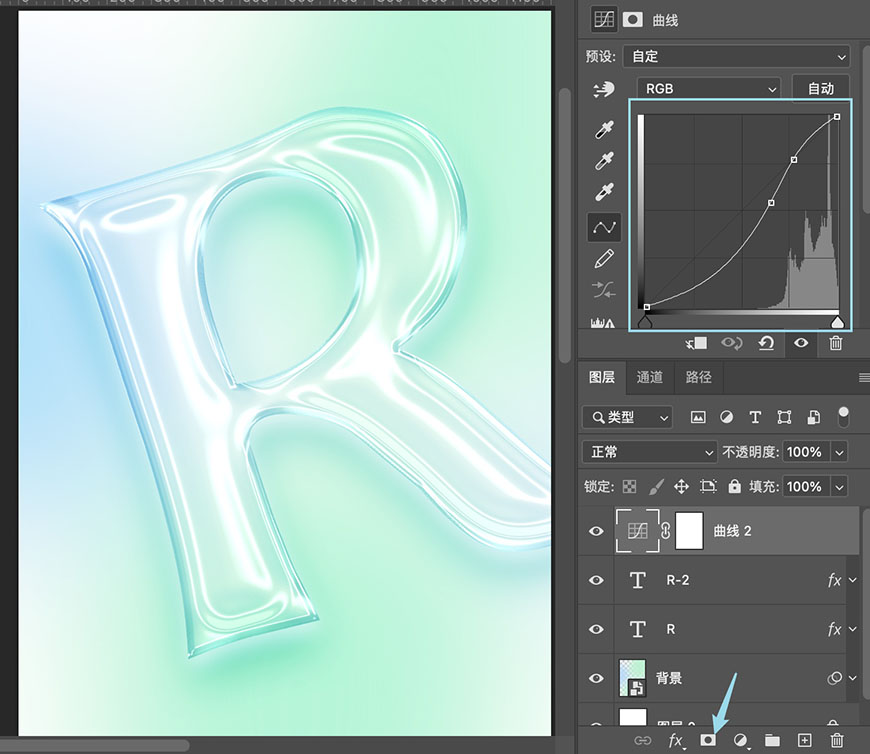Click the curves adjustment icon in properties header
This screenshot has height=754, width=870.
click(x=604, y=20)
